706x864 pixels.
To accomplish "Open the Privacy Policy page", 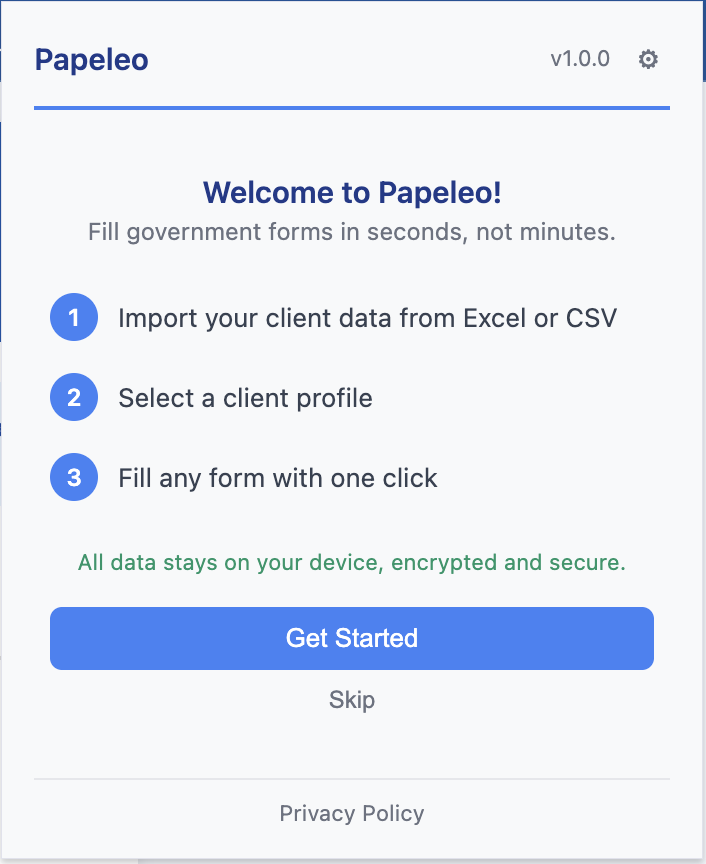I will coord(351,813).
